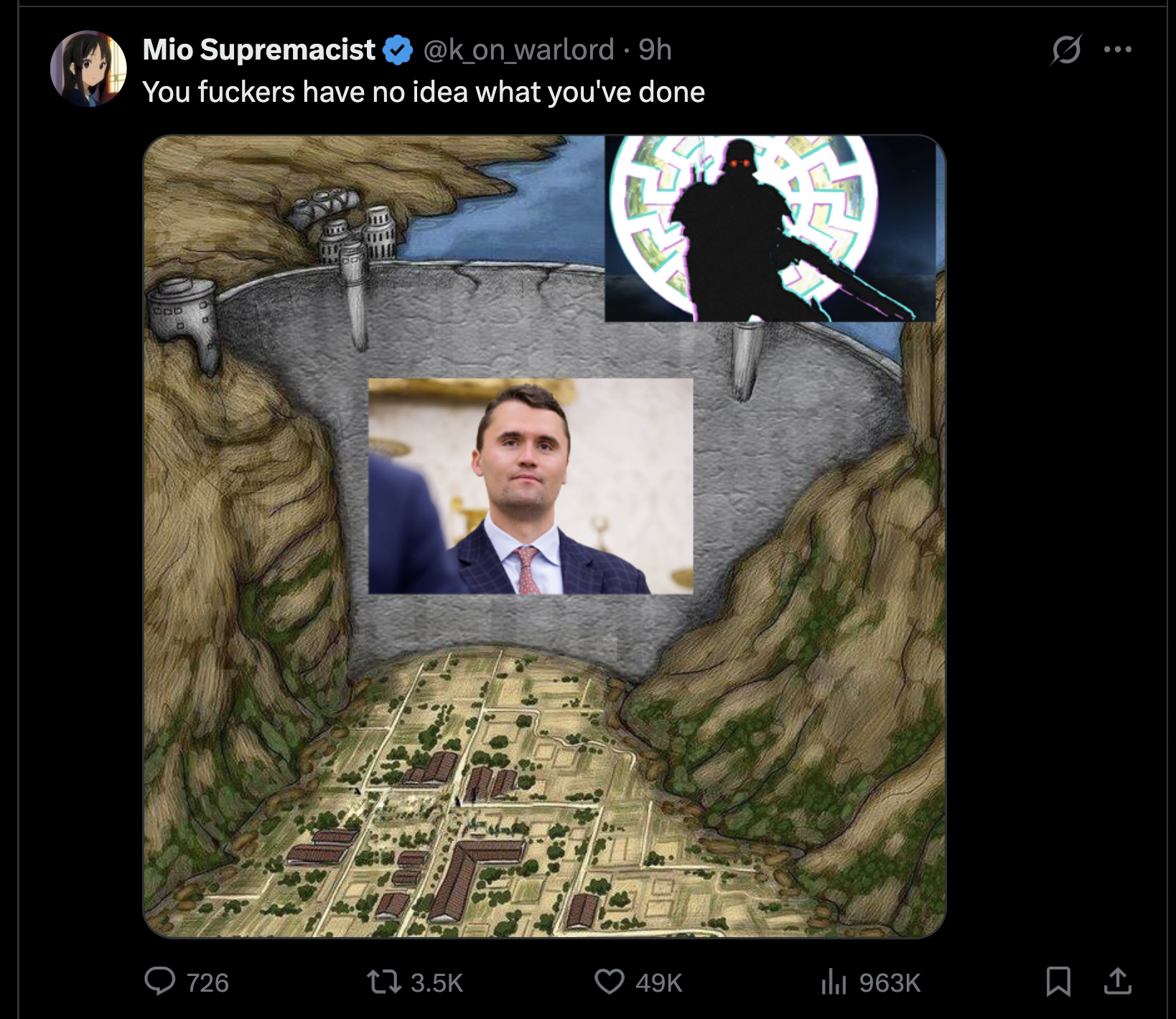Viewport: 1176px width, 1019px height.
Task: Click the 963K views count
Action: (890, 982)
